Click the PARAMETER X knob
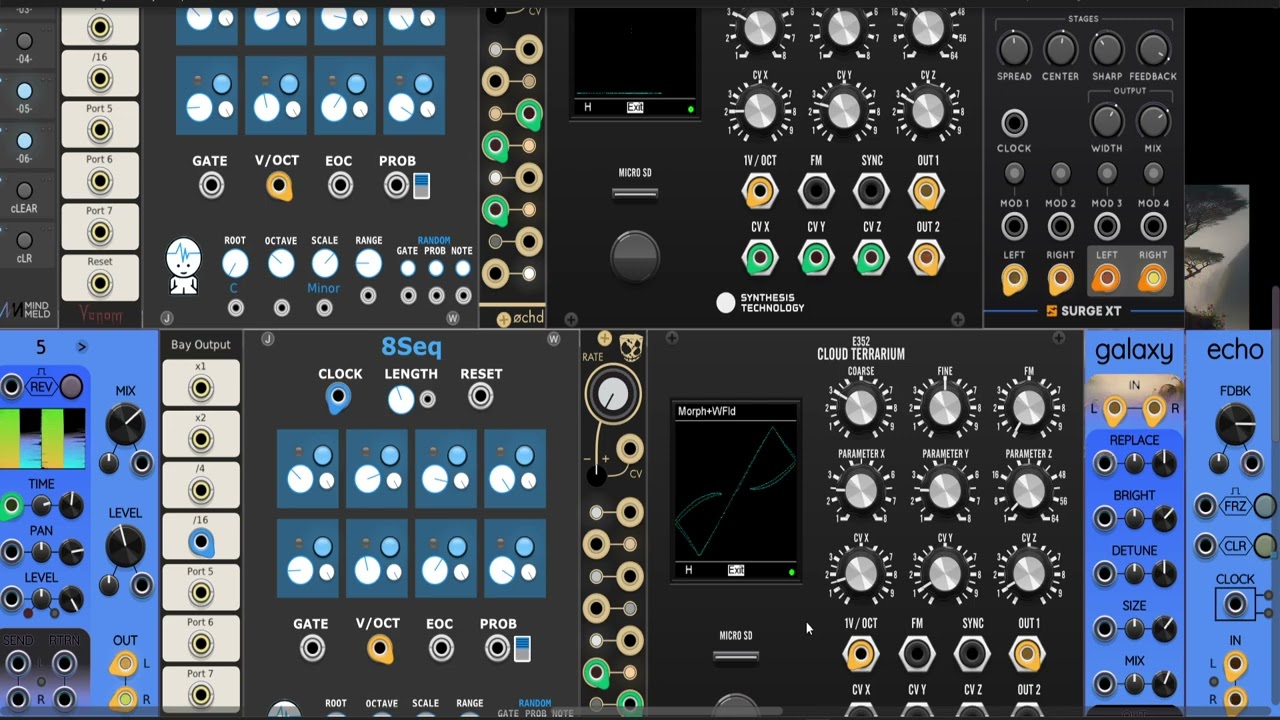 861,489
